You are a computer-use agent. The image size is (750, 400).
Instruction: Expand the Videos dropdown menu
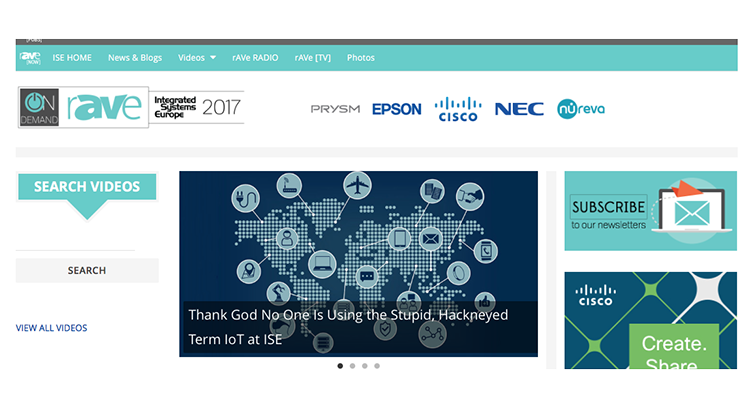click(197, 58)
